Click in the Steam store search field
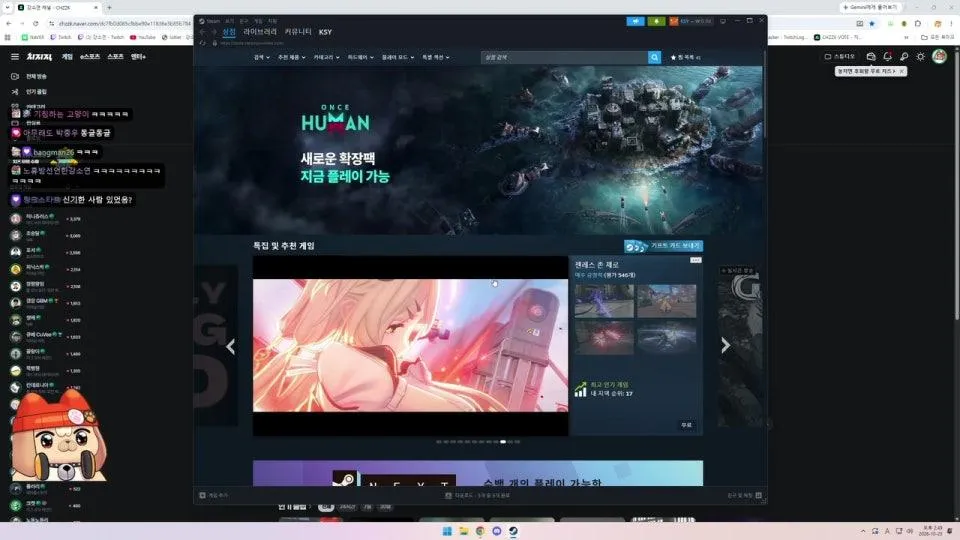The image size is (960, 540). click(x=564, y=57)
